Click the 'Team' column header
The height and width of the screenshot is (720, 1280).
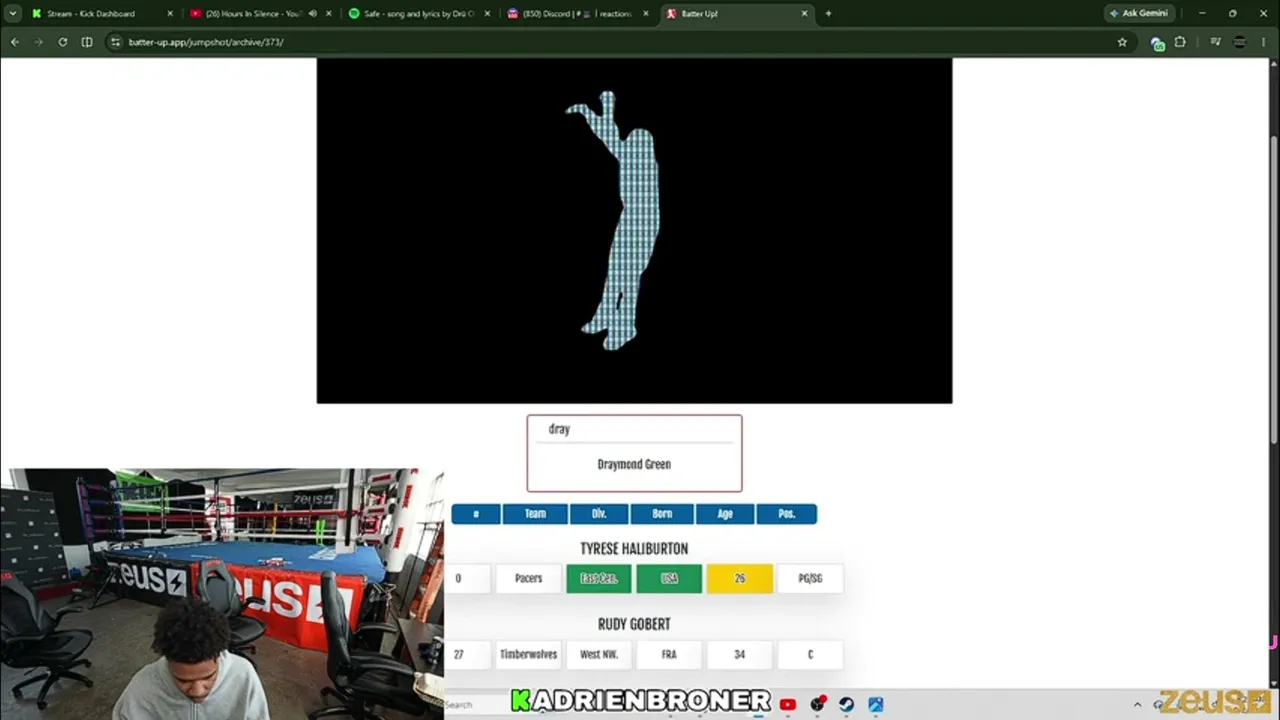[535, 514]
